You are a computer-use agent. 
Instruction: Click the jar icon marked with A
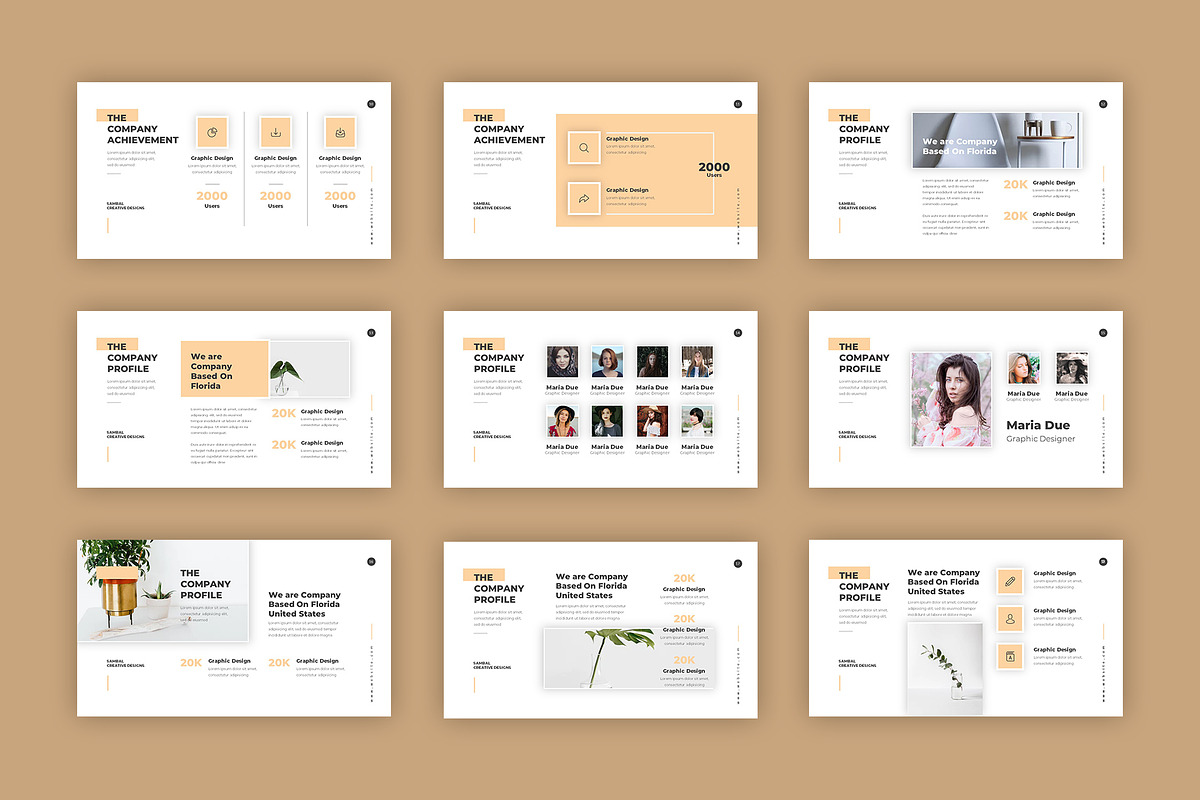click(x=1010, y=657)
